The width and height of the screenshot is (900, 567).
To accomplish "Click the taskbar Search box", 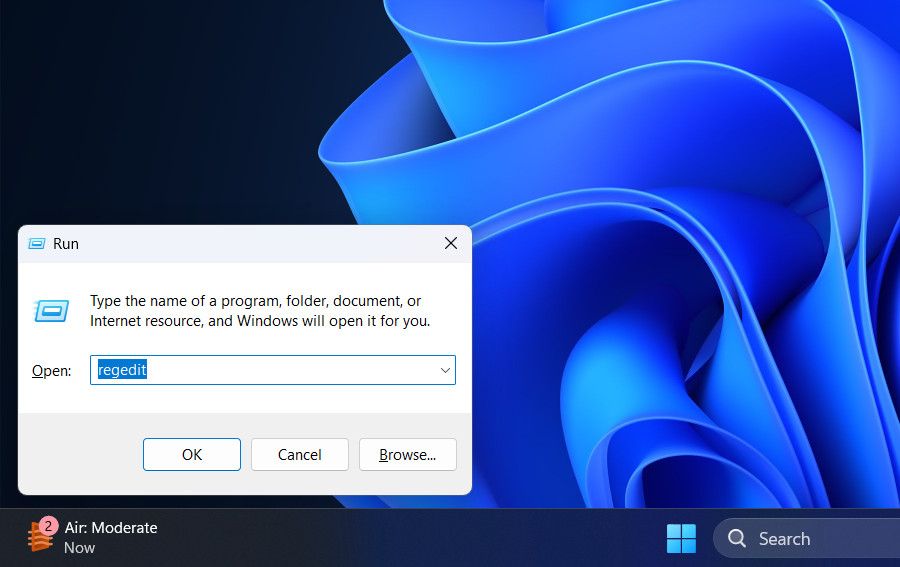I will tap(806, 538).
